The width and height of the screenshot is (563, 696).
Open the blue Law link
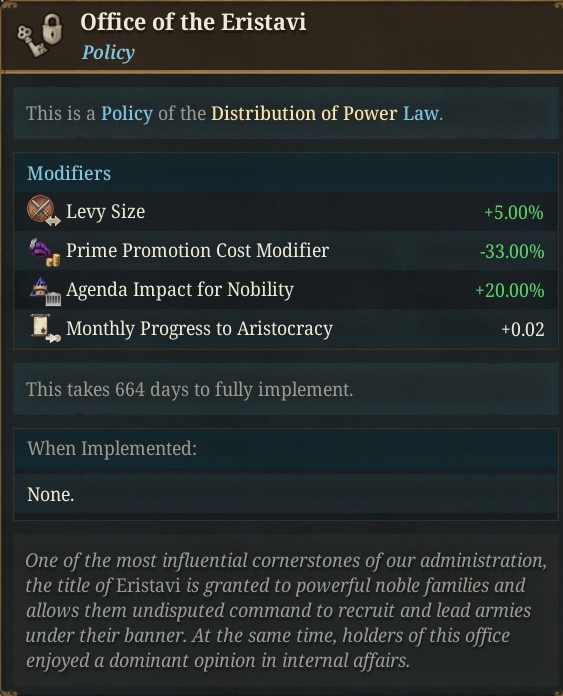coord(421,114)
